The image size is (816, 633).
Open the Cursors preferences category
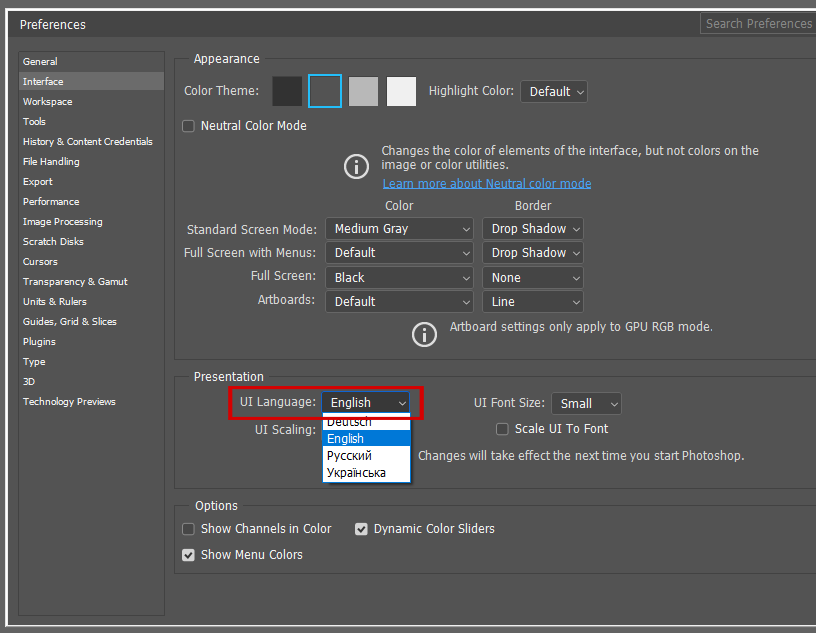92,262
